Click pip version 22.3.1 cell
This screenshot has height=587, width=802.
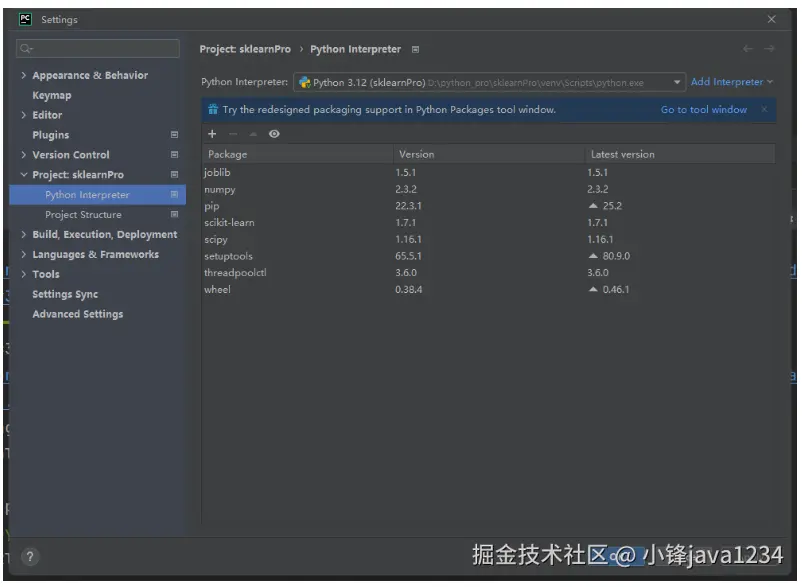[408, 206]
